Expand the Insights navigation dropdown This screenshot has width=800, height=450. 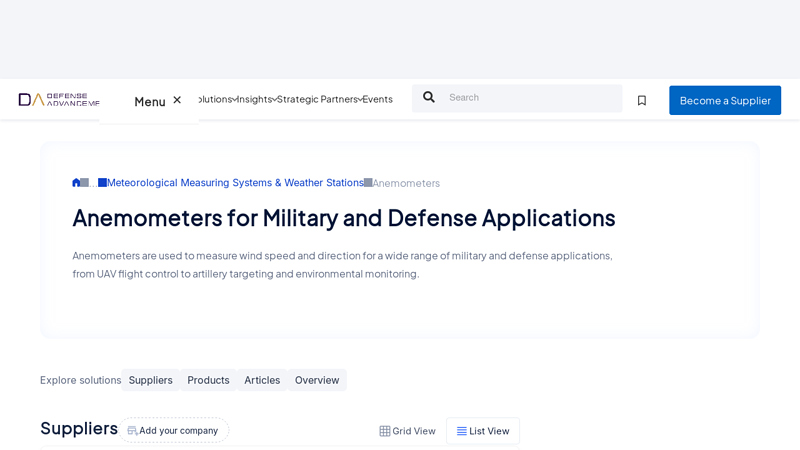click(256, 99)
